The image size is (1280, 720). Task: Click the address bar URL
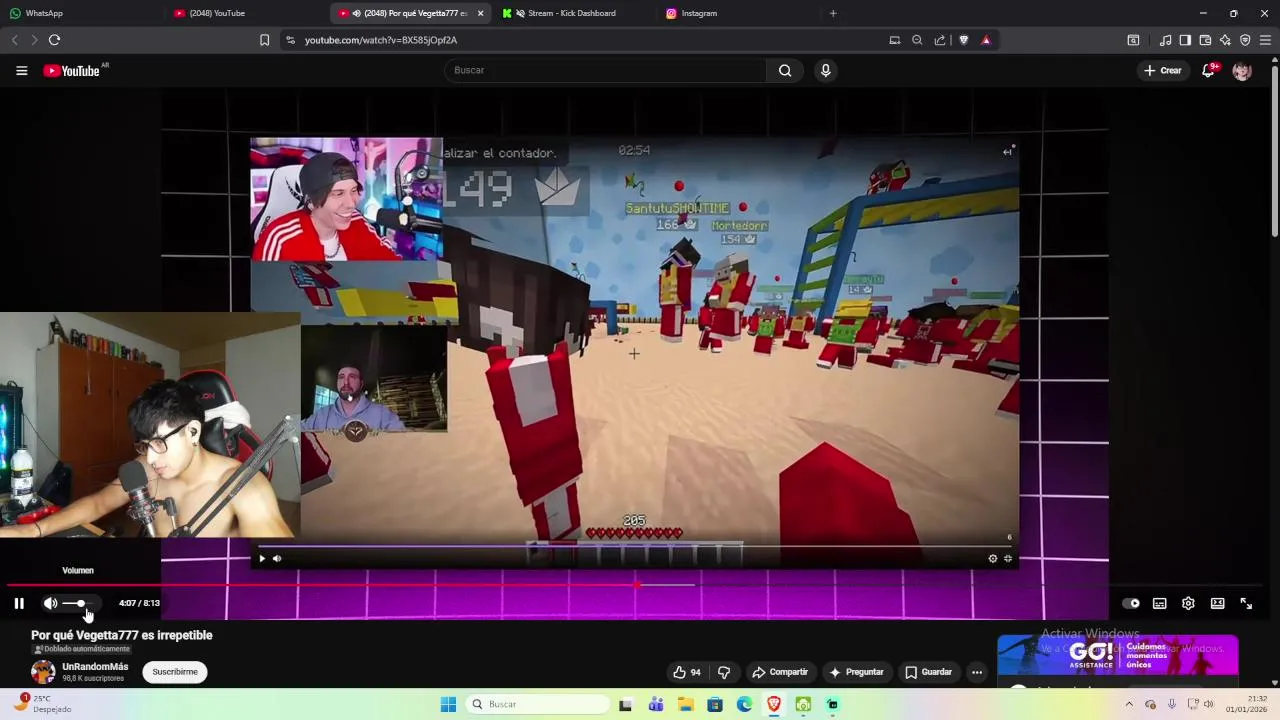[381, 40]
